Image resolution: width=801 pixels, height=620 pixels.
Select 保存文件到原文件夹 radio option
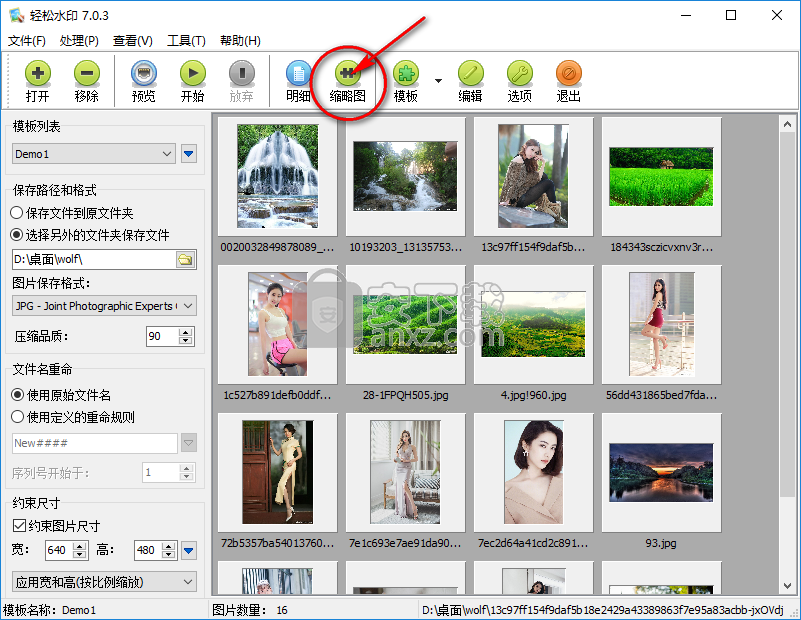coord(72,213)
